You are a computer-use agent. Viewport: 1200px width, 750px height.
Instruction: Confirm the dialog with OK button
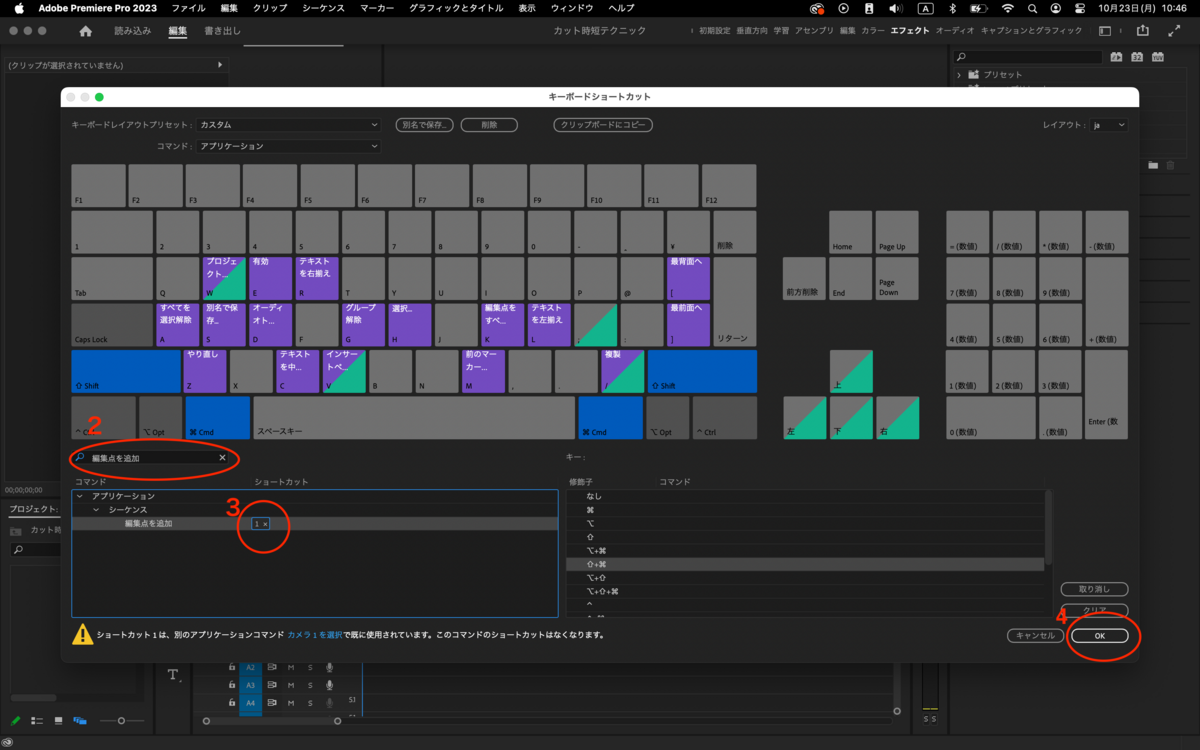[1099, 636]
